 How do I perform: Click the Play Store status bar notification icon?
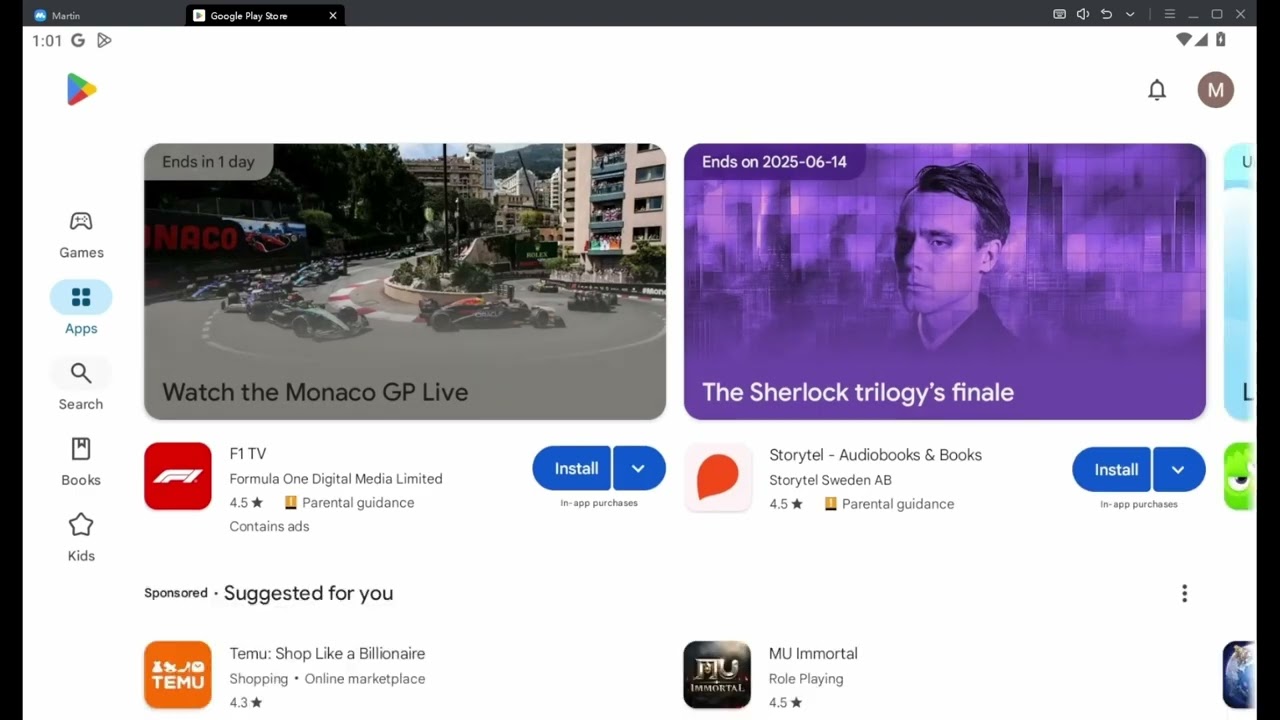coord(104,41)
